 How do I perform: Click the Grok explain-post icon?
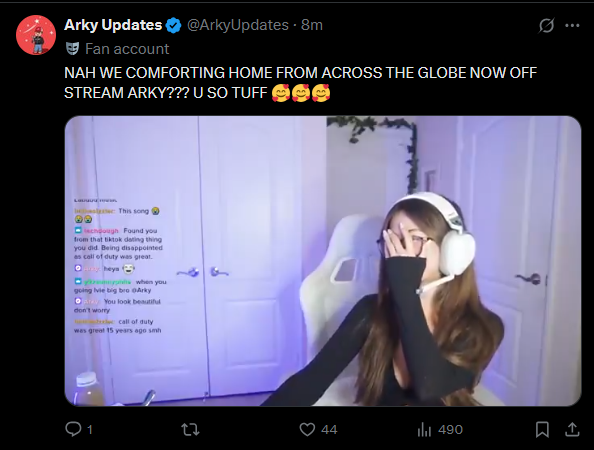546,25
